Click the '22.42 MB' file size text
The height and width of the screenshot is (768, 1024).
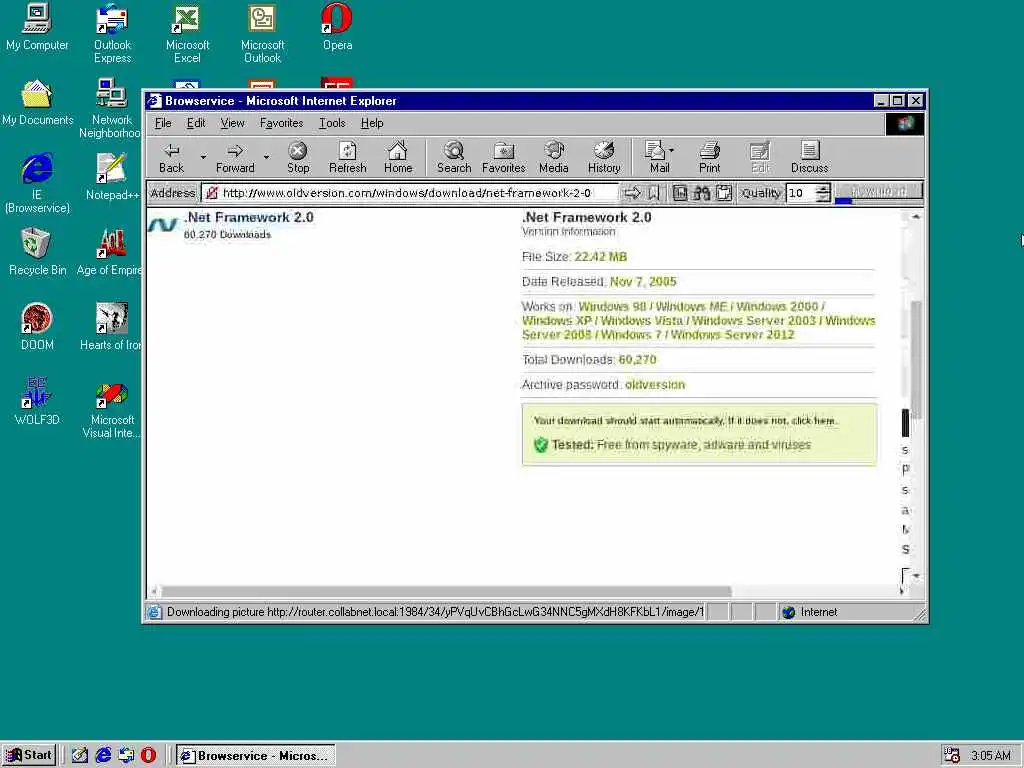click(600, 257)
